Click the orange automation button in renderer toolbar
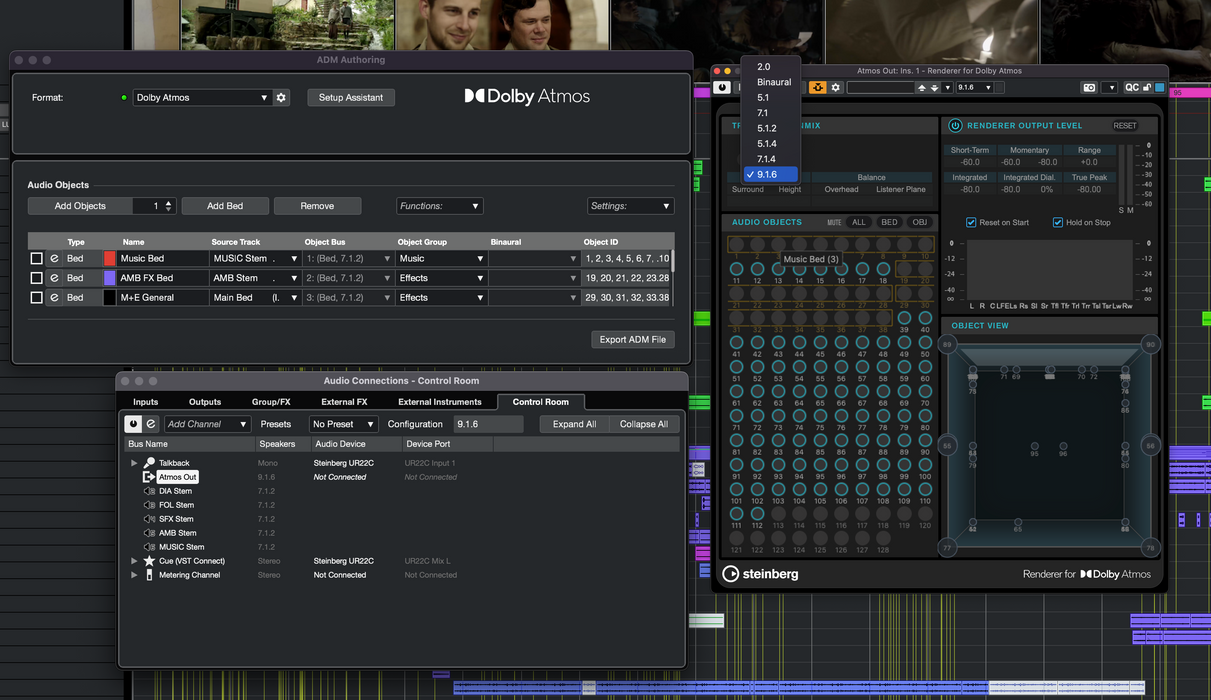The height and width of the screenshot is (700, 1211). 817,88
